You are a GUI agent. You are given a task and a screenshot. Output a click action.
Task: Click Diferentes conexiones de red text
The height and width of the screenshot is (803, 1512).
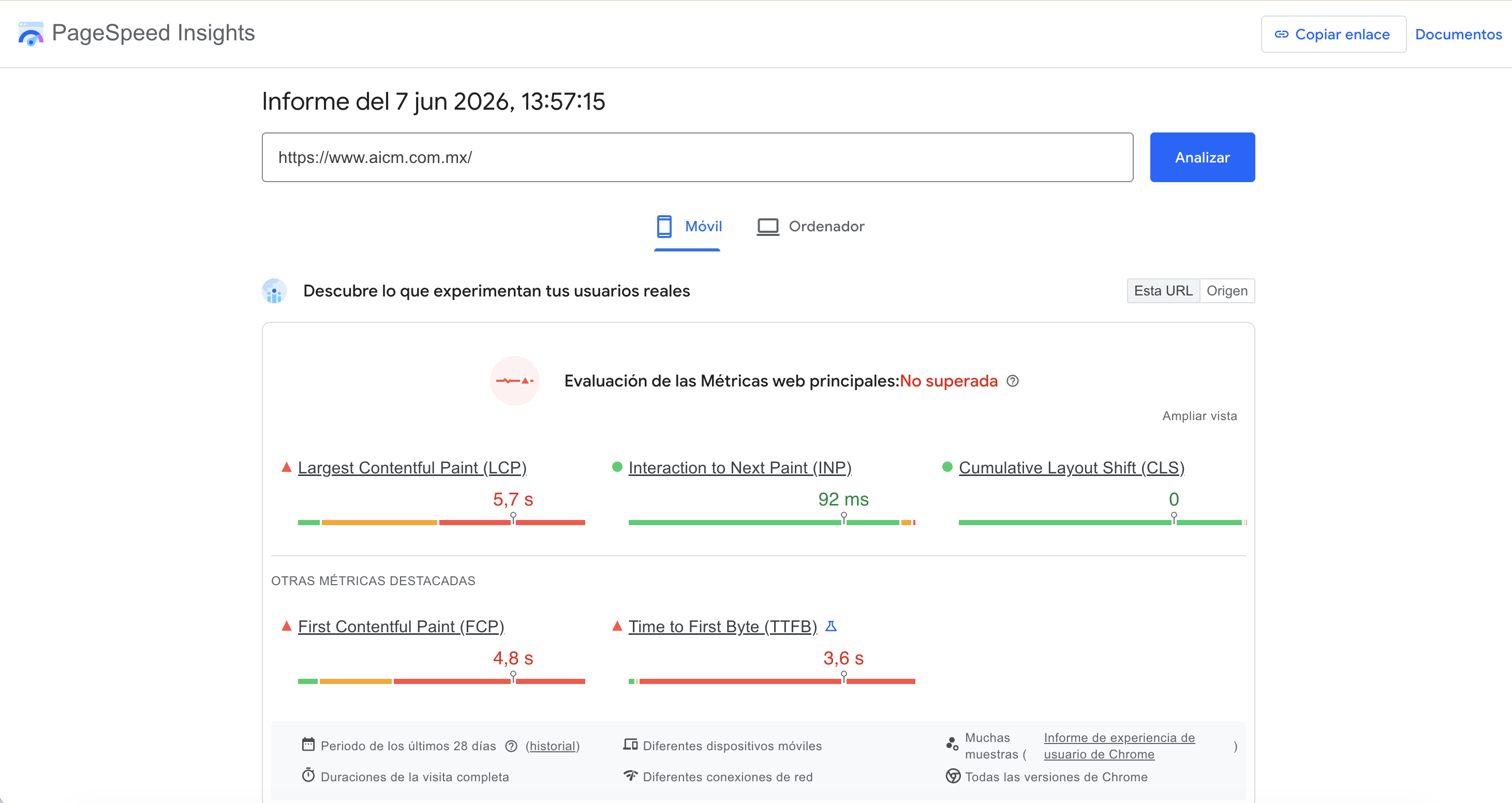[x=727, y=777]
